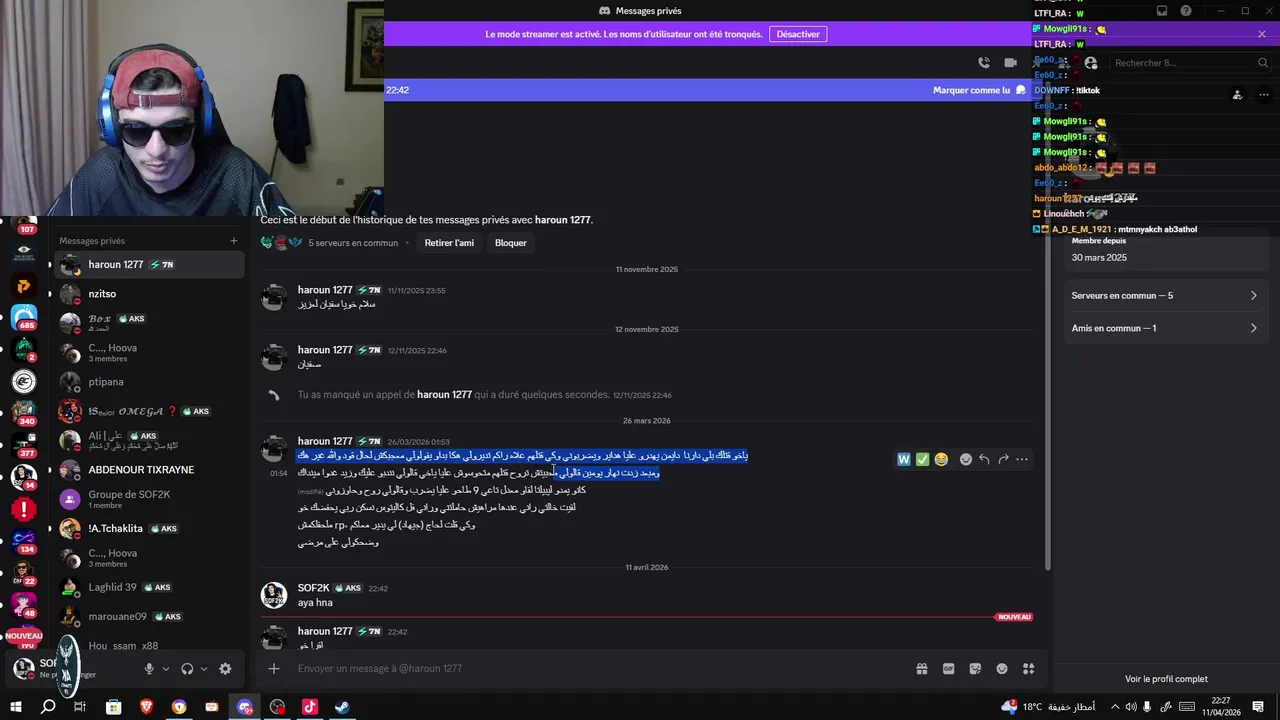Open more options for highlighted message
This screenshot has height=720, width=1280.
(x=1022, y=459)
